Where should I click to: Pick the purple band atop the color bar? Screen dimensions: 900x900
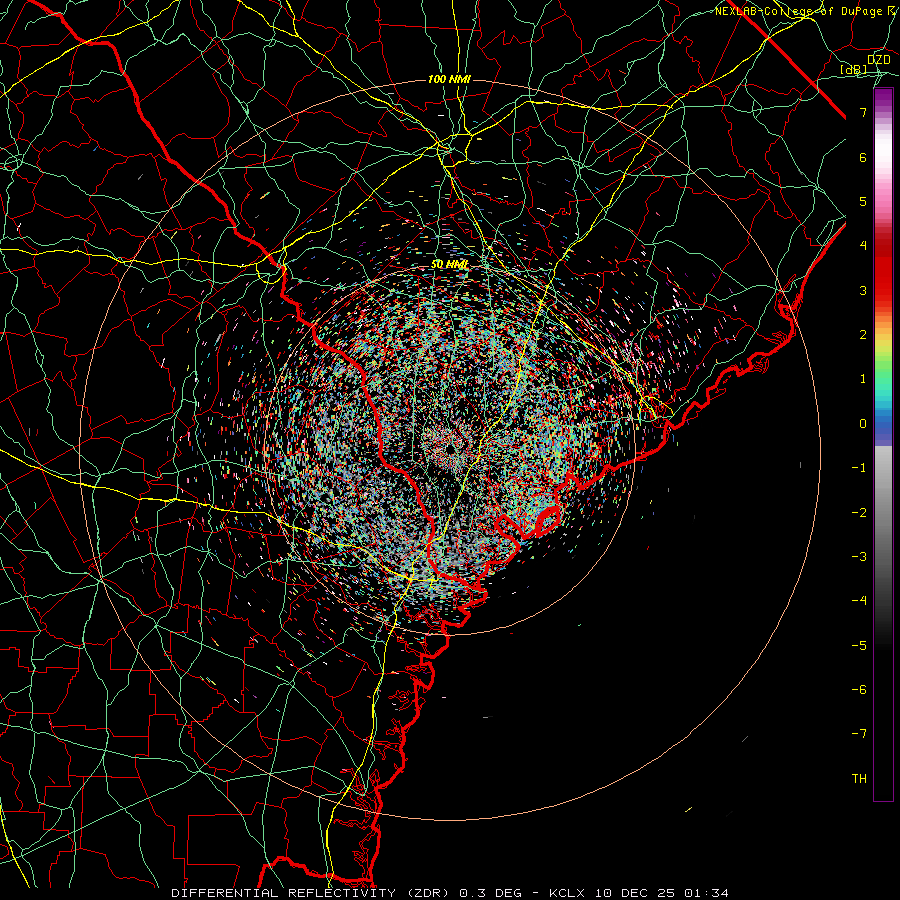pyautogui.click(x=883, y=99)
